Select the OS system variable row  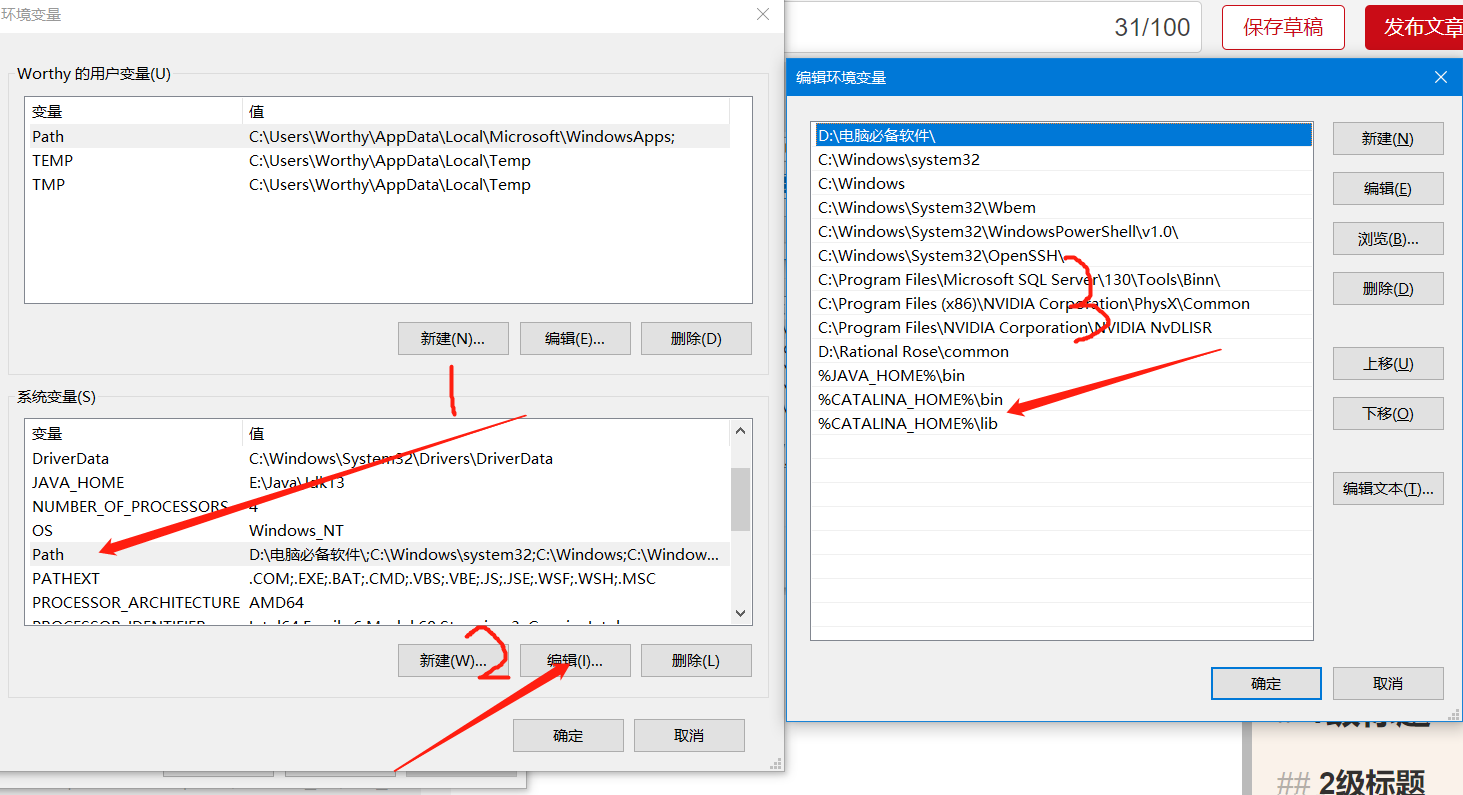coord(378,531)
